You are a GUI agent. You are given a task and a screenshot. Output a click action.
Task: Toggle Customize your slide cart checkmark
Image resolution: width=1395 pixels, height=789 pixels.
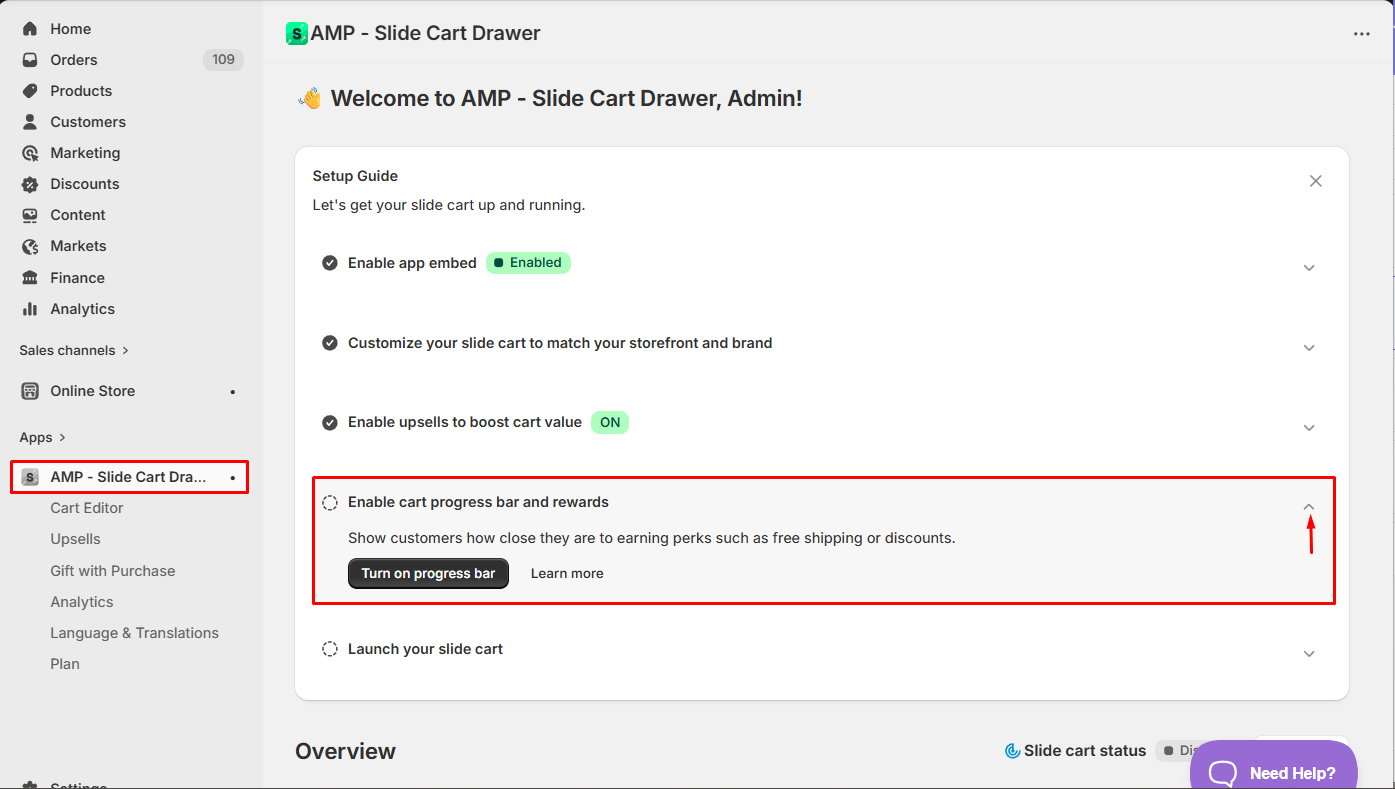[x=330, y=343]
